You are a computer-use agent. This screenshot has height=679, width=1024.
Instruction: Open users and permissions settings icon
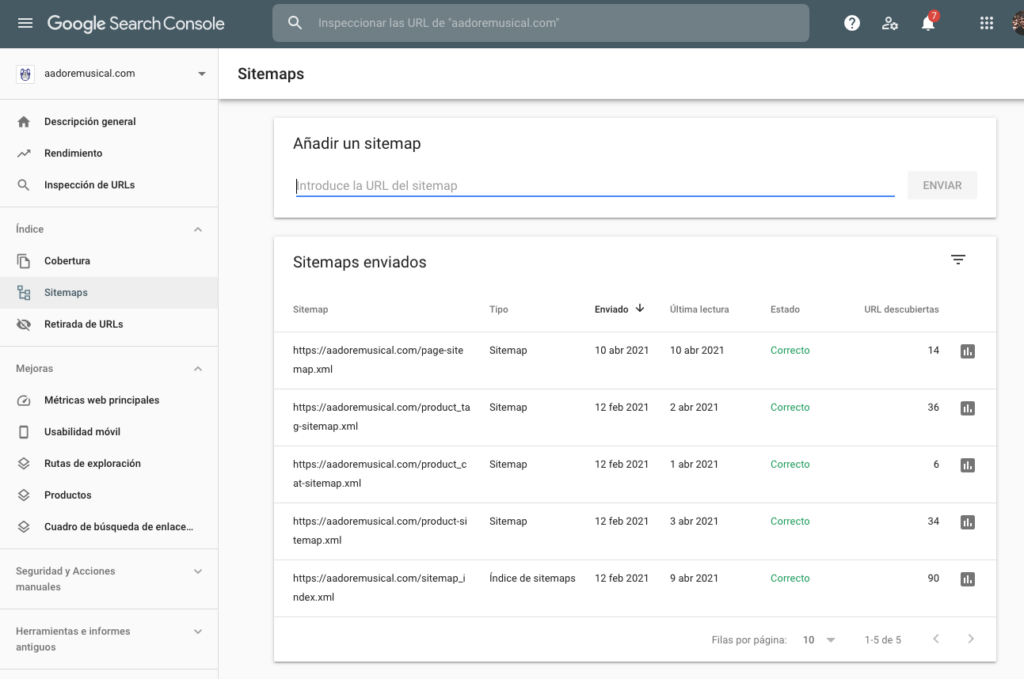tap(889, 24)
